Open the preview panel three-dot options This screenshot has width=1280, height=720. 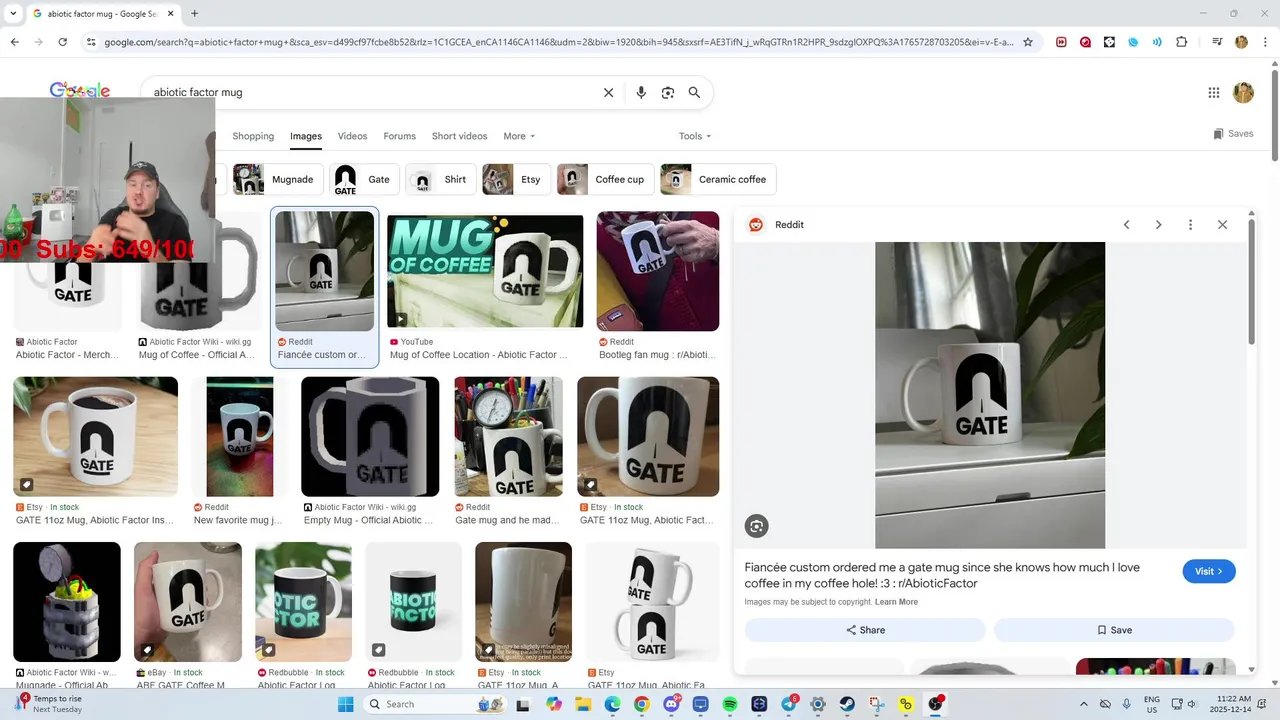coord(1190,225)
